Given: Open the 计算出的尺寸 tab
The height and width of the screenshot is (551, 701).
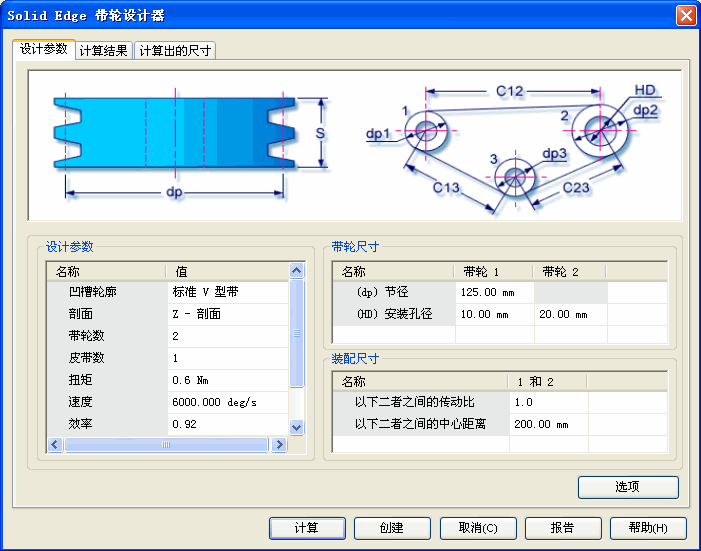Looking at the screenshot, I should pyautogui.click(x=175, y=51).
